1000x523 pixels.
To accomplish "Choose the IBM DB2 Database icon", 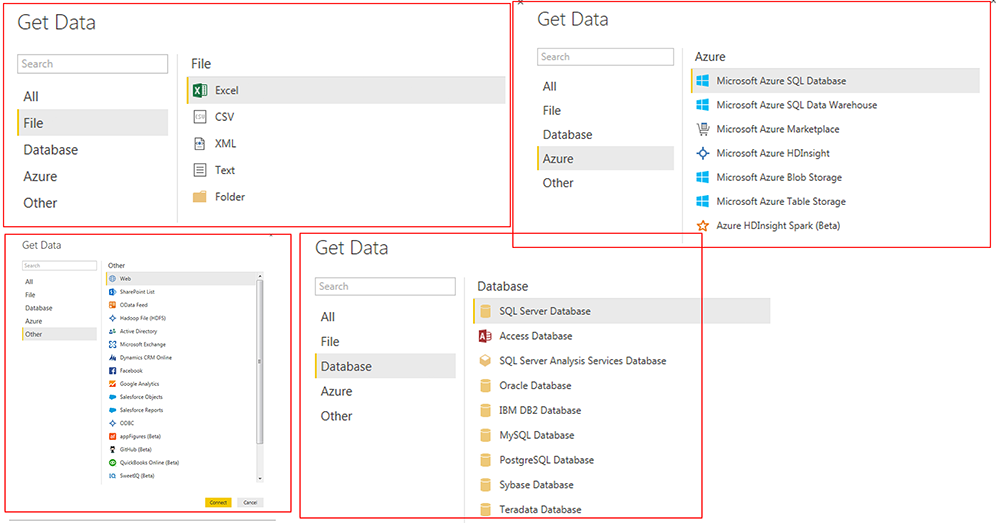I will pyautogui.click(x=485, y=411).
